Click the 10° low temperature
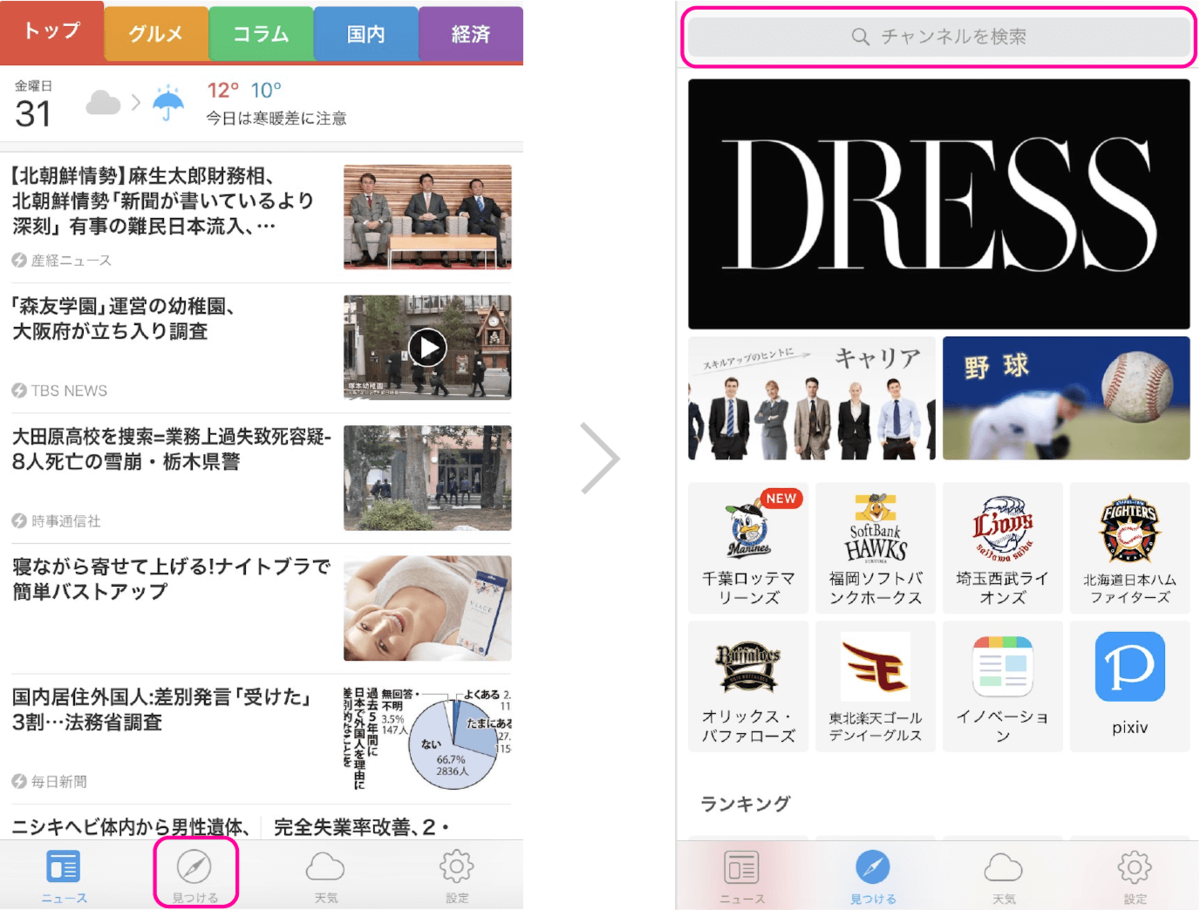The width and height of the screenshot is (1200, 910). coord(266,91)
